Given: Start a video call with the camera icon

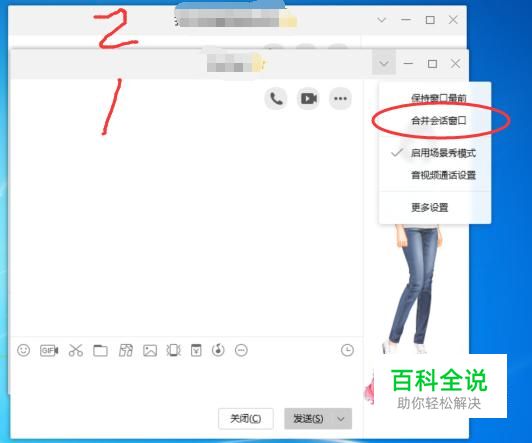Looking at the screenshot, I should coord(308,99).
